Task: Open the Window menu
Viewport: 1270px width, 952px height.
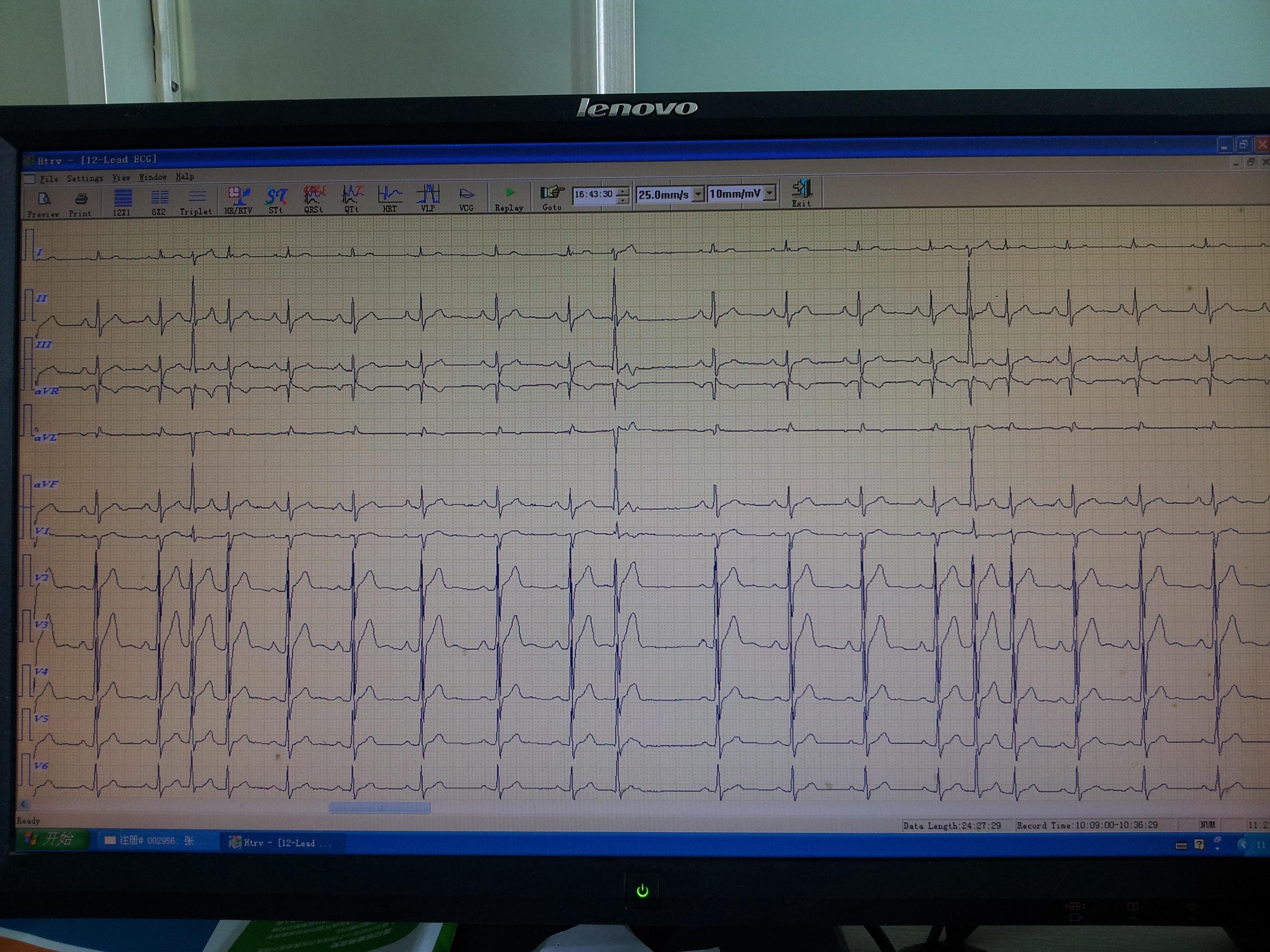Action: pyautogui.click(x=153, y=177)
